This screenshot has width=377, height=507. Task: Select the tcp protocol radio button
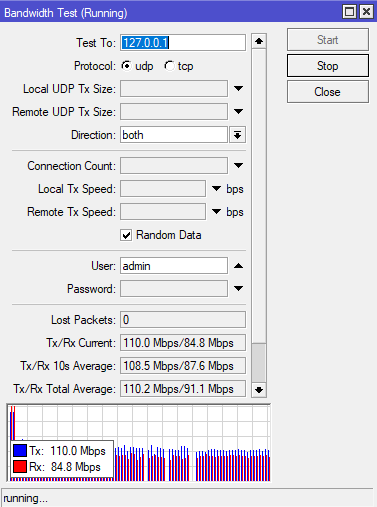click(169, 66)
